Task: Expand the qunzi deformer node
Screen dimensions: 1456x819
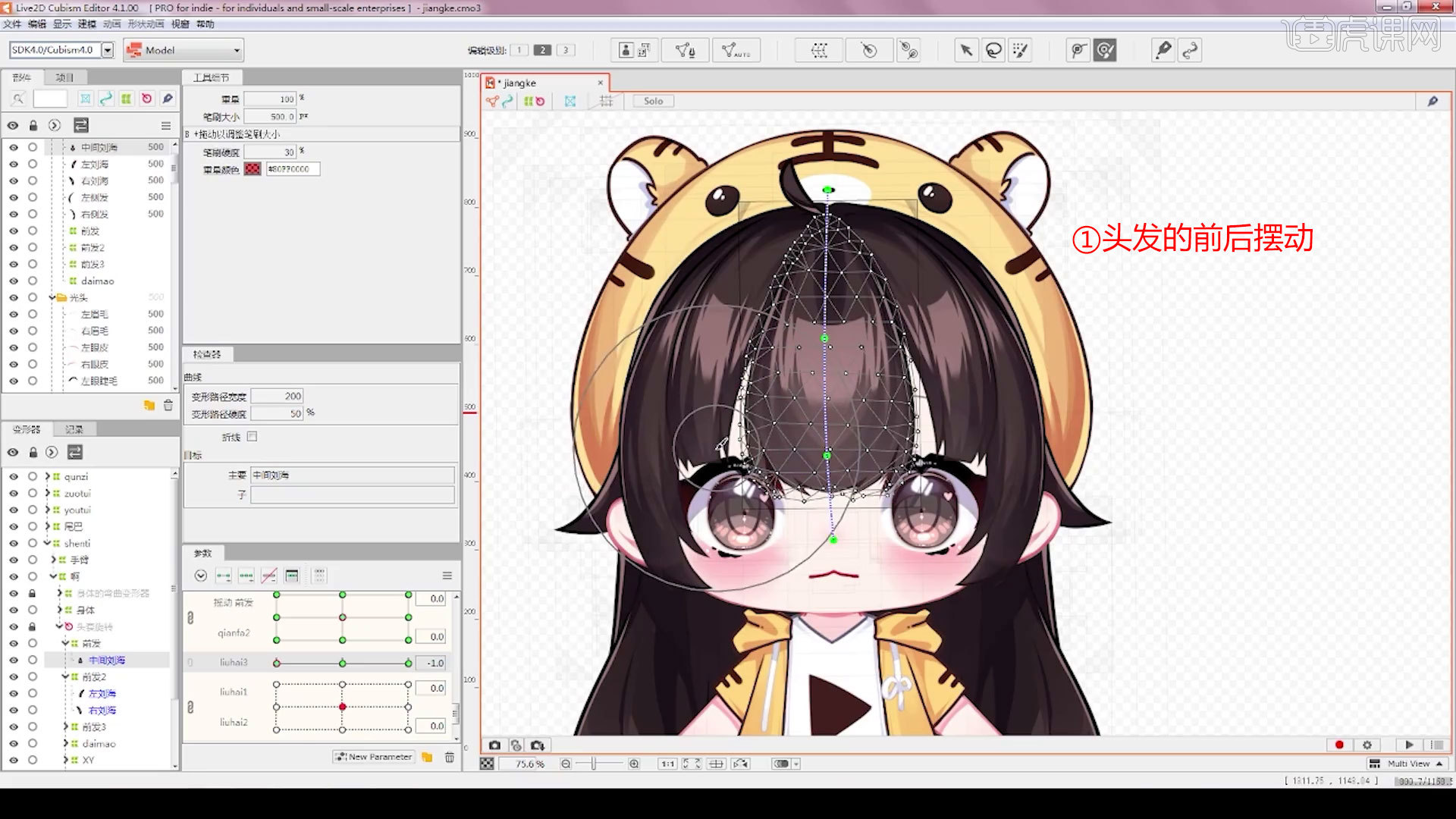Action: (47, 477)
